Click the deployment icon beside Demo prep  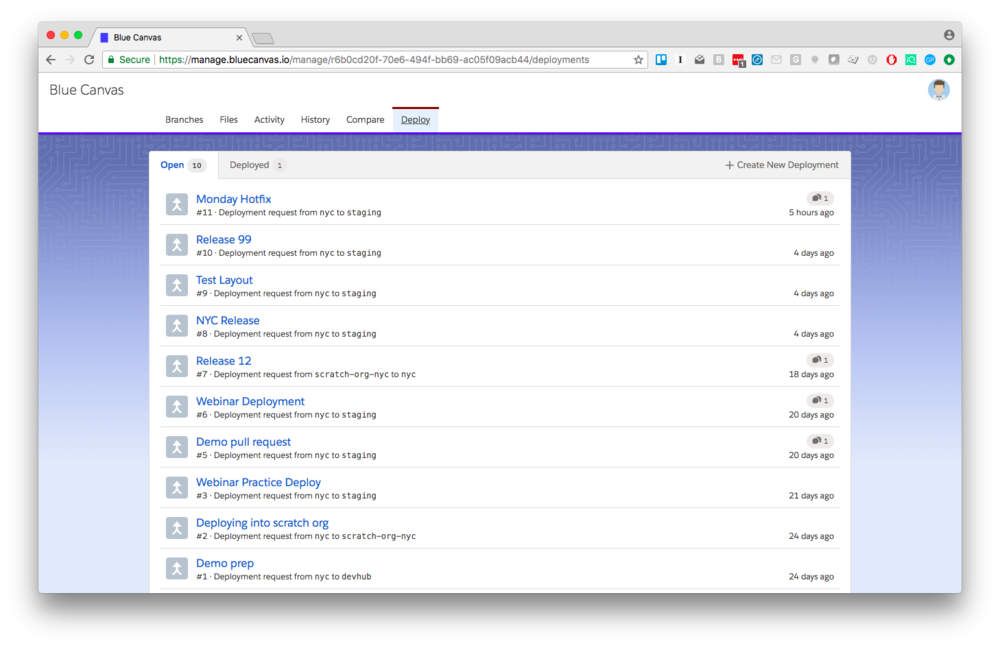tap(177, 569)
